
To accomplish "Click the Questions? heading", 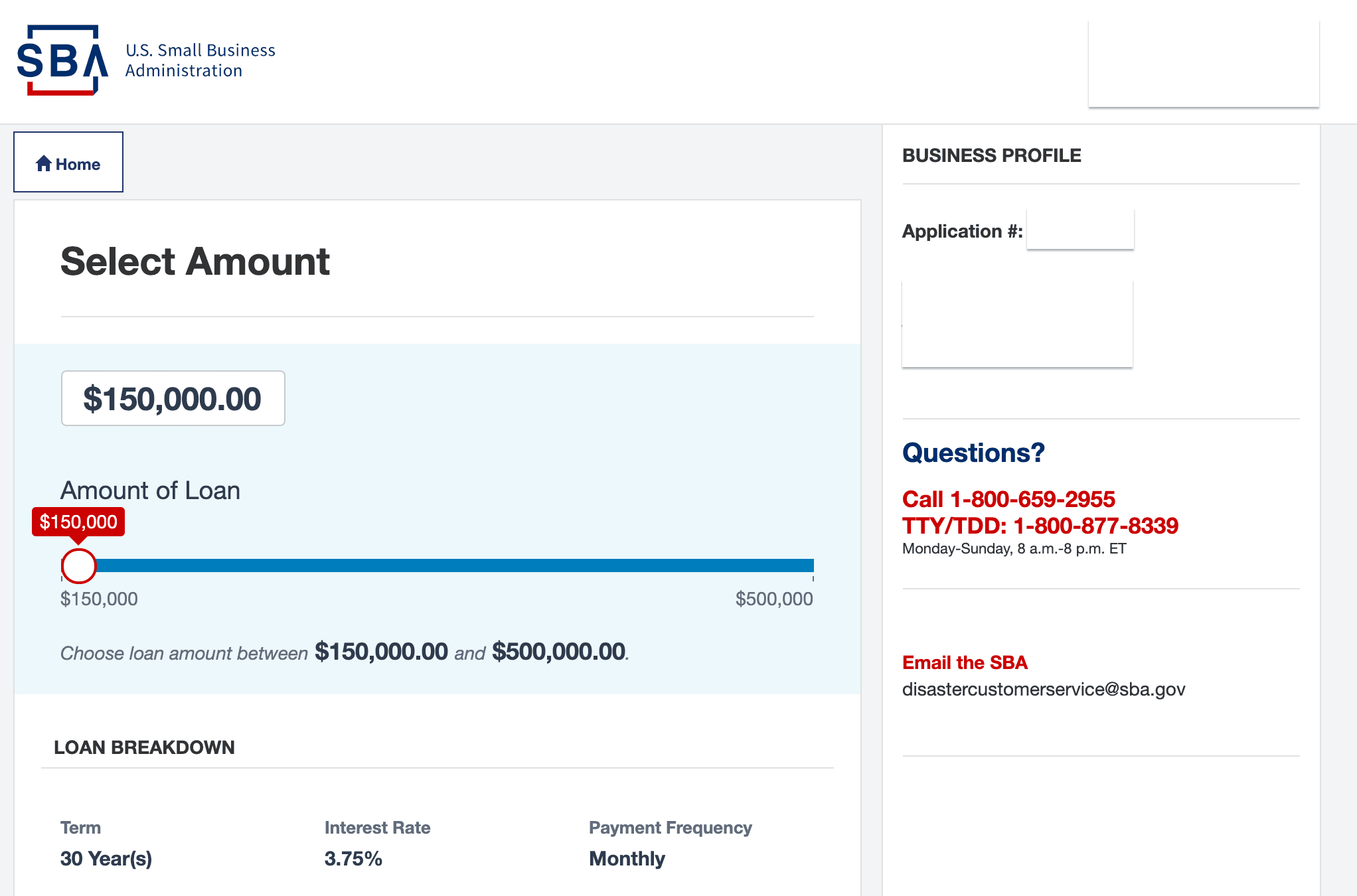I will (973, 453).
